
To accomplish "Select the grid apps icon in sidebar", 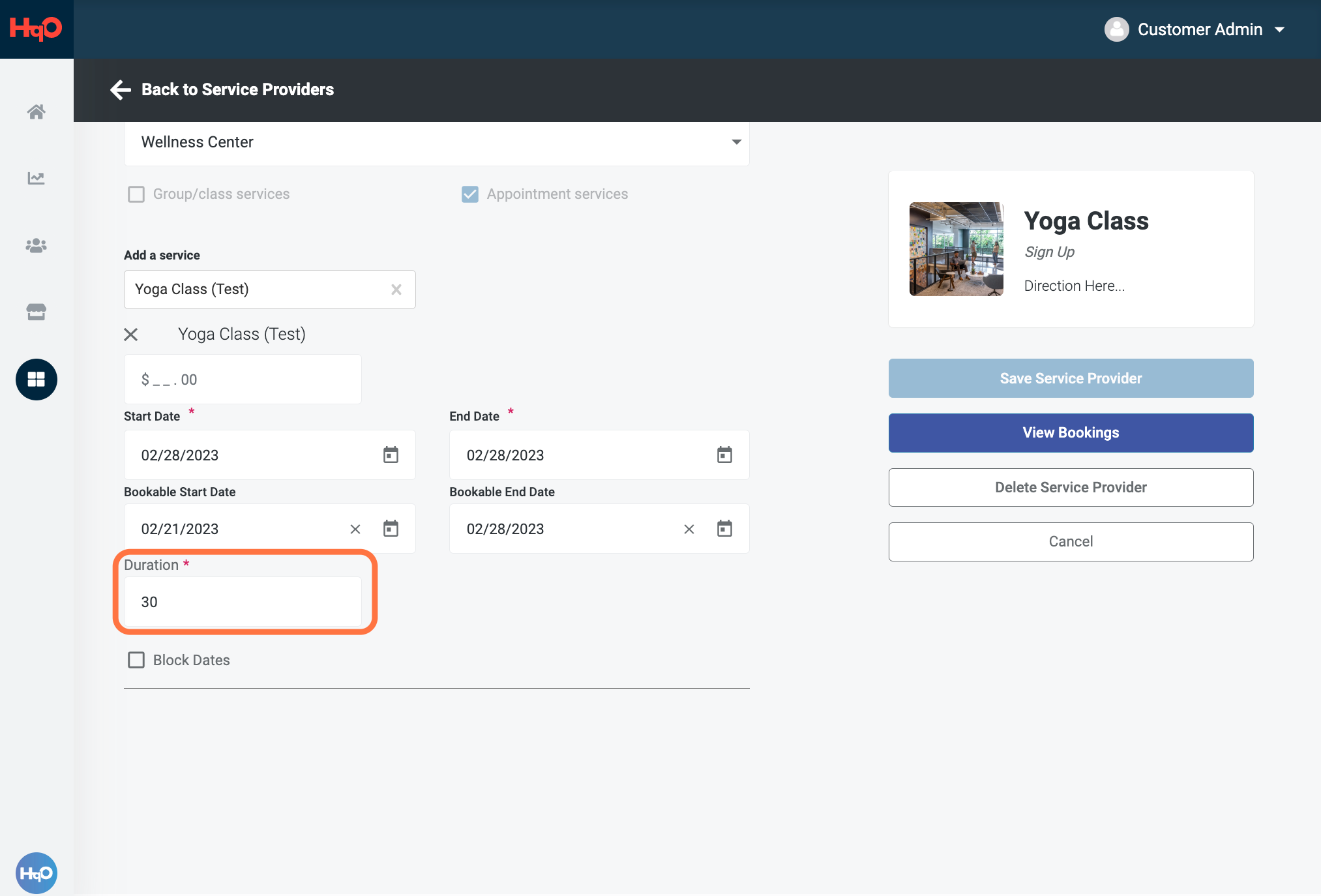I will [x=37, y=380].
